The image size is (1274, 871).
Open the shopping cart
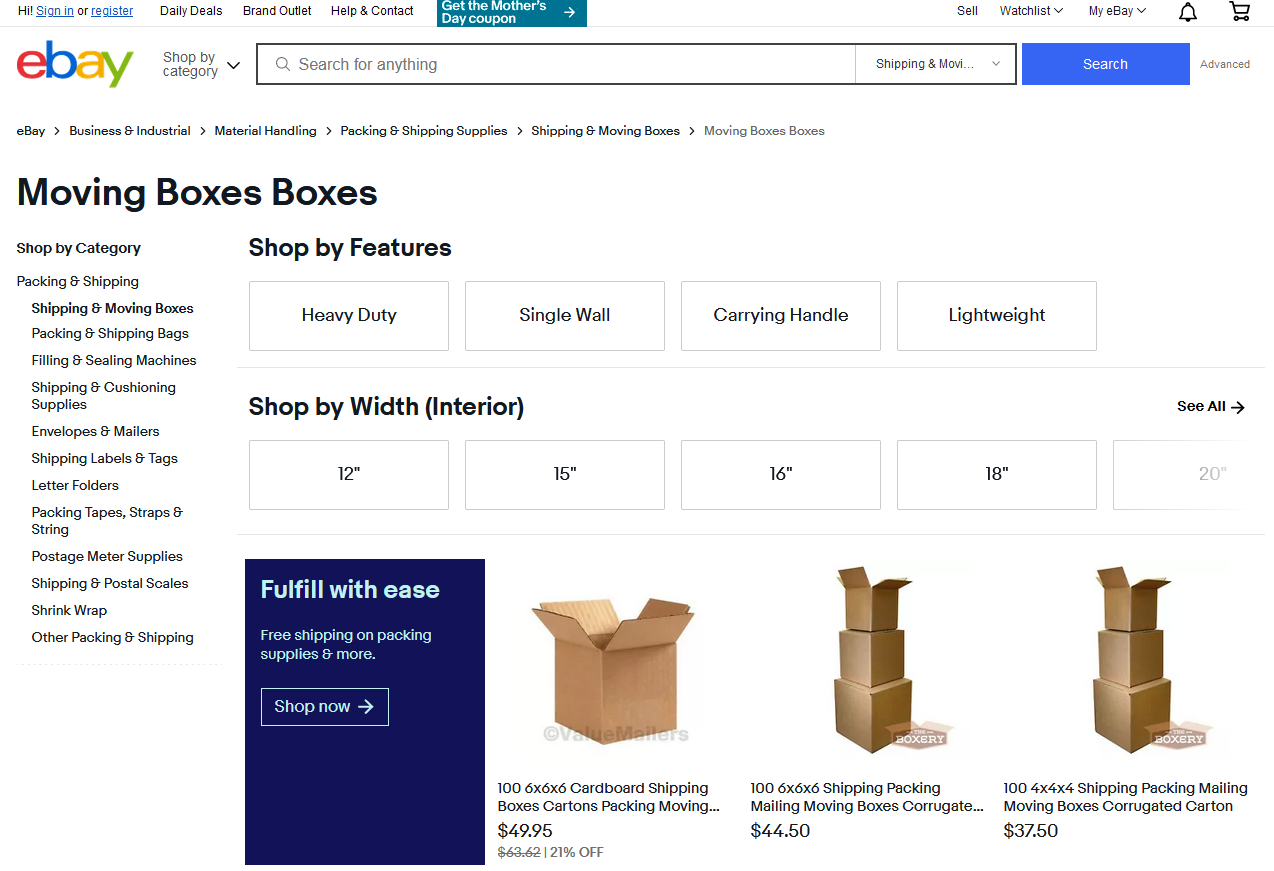(x=1239, y=11)
